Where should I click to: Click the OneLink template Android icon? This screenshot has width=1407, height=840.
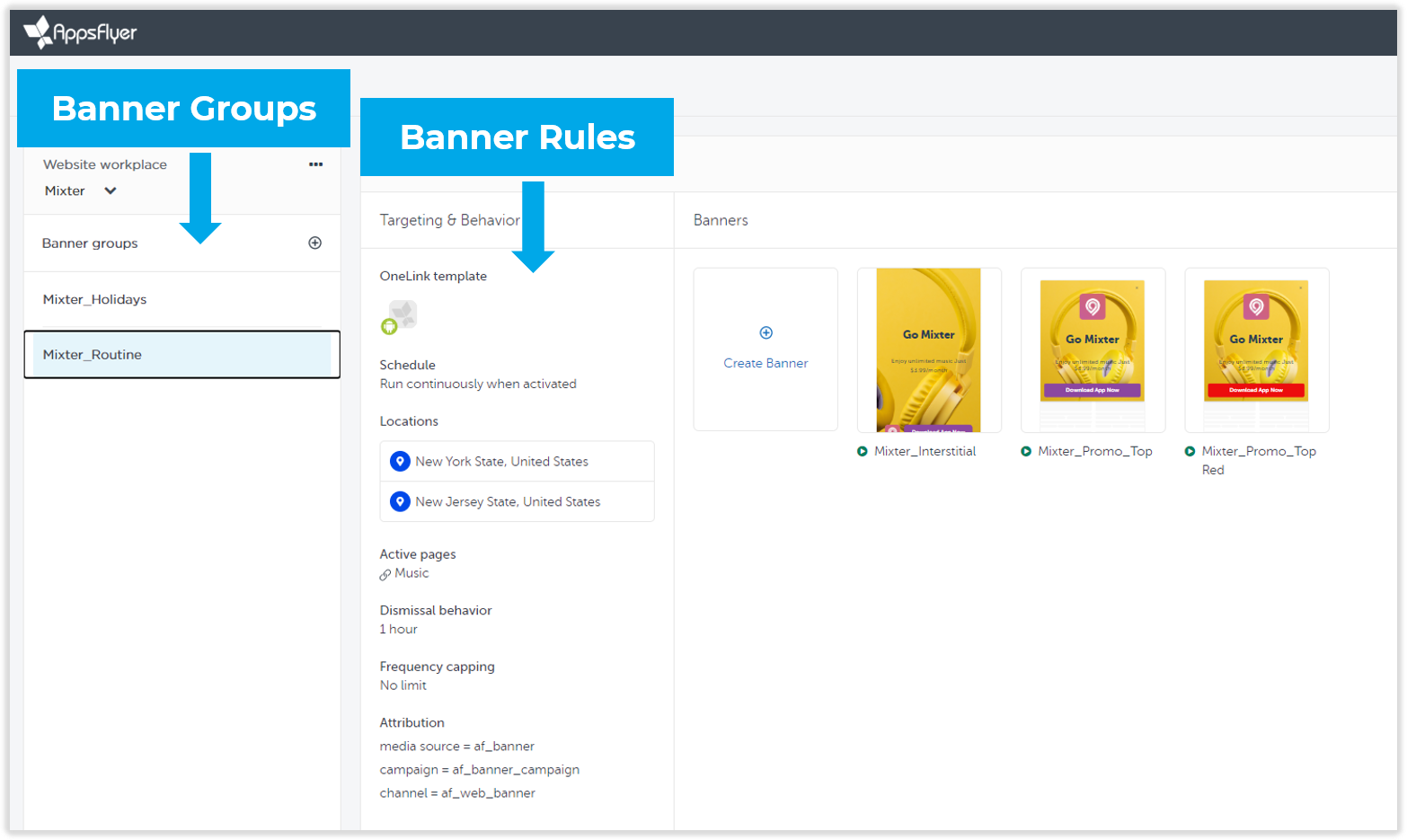click(389, 327)
